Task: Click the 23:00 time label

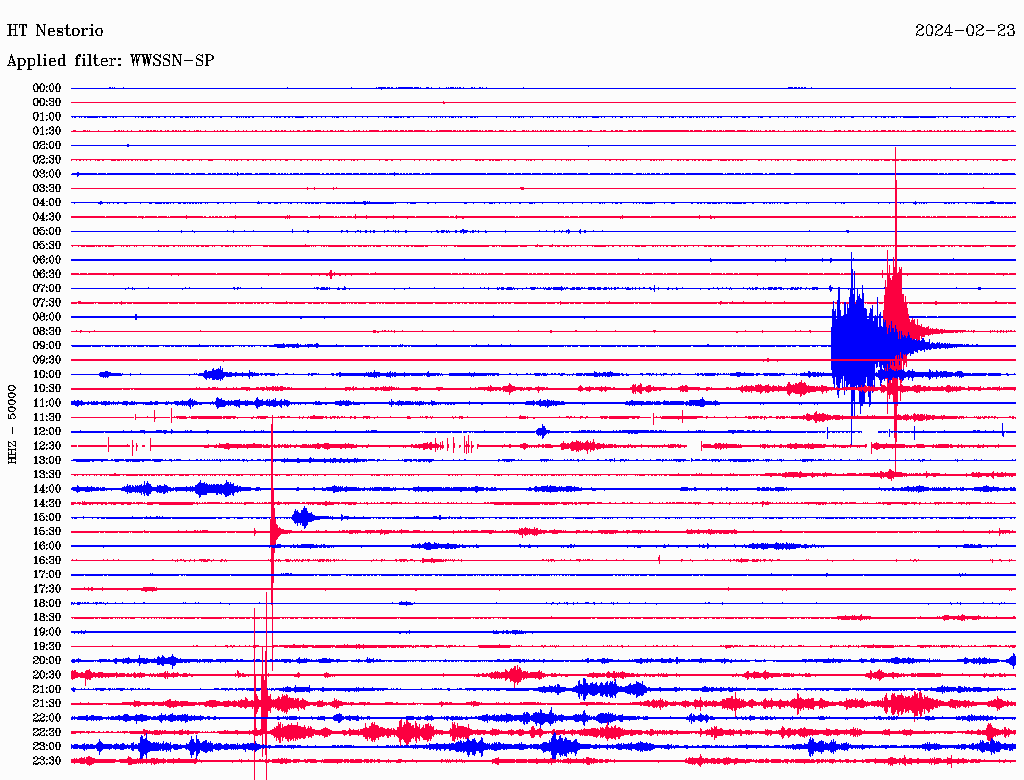Action: click(x=47, y=747)
